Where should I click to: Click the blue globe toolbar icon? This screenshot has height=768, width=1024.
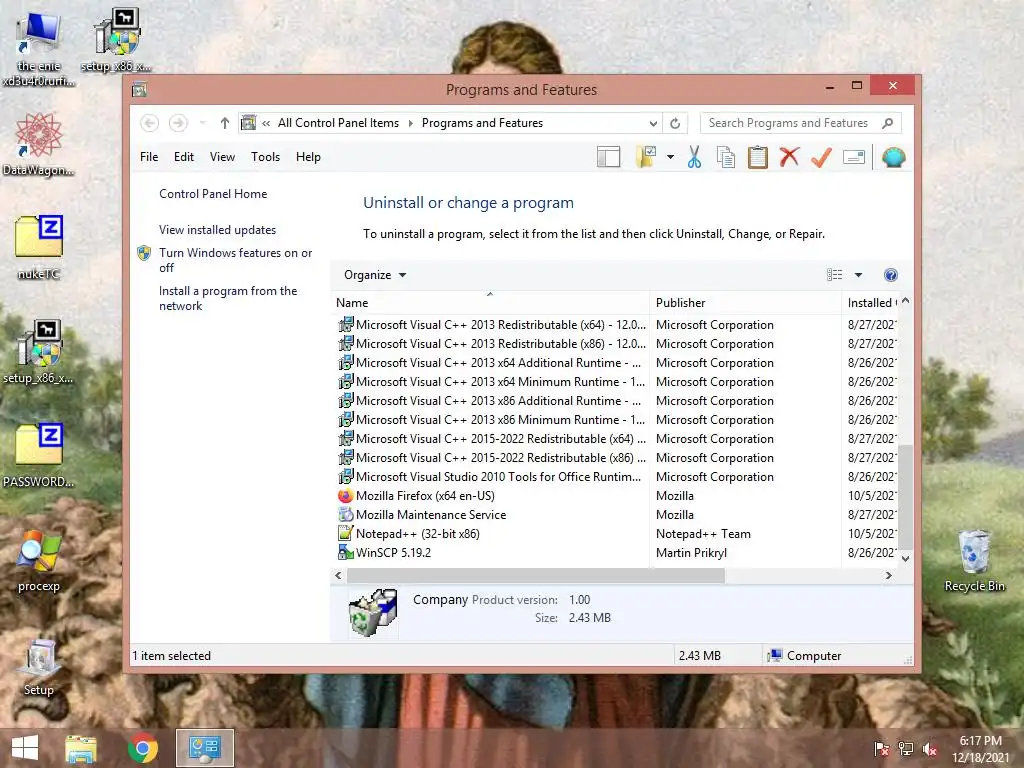[893, 157]
